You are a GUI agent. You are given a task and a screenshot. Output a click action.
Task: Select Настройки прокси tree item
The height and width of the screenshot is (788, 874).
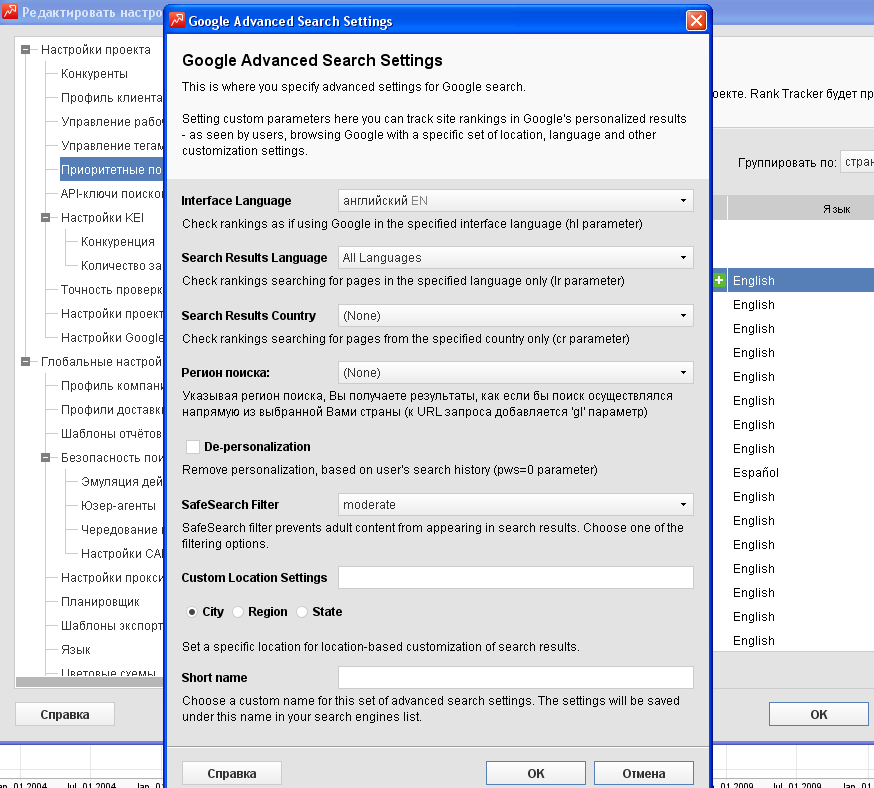111,577
